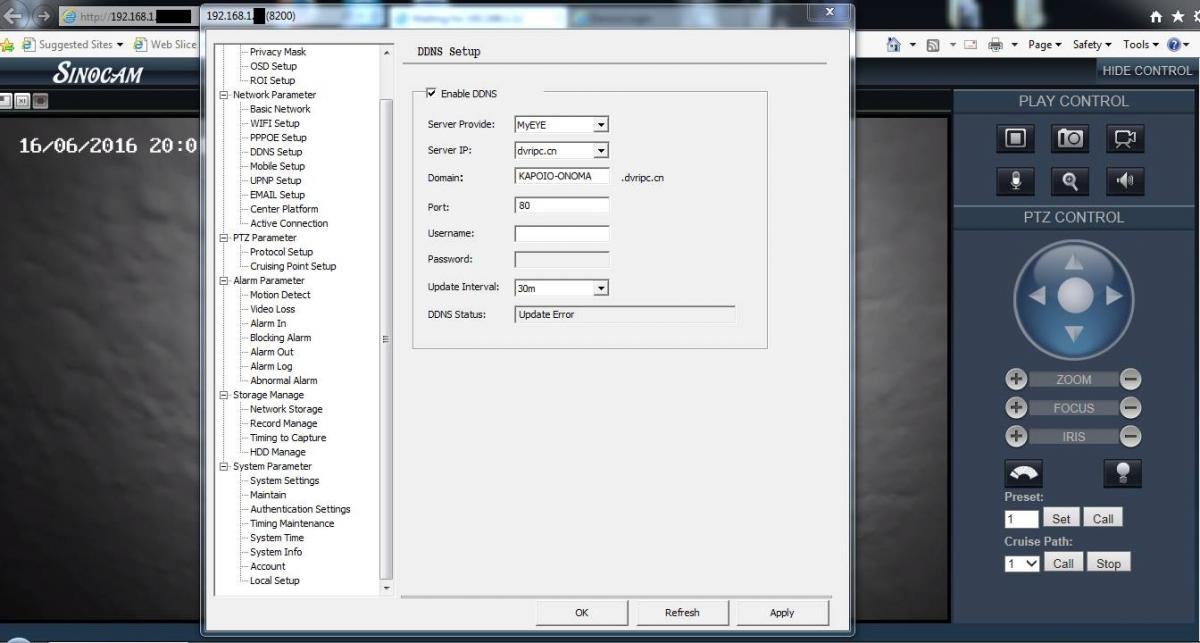
Task: Click the Preset number input field
Action: (1022, 519)
